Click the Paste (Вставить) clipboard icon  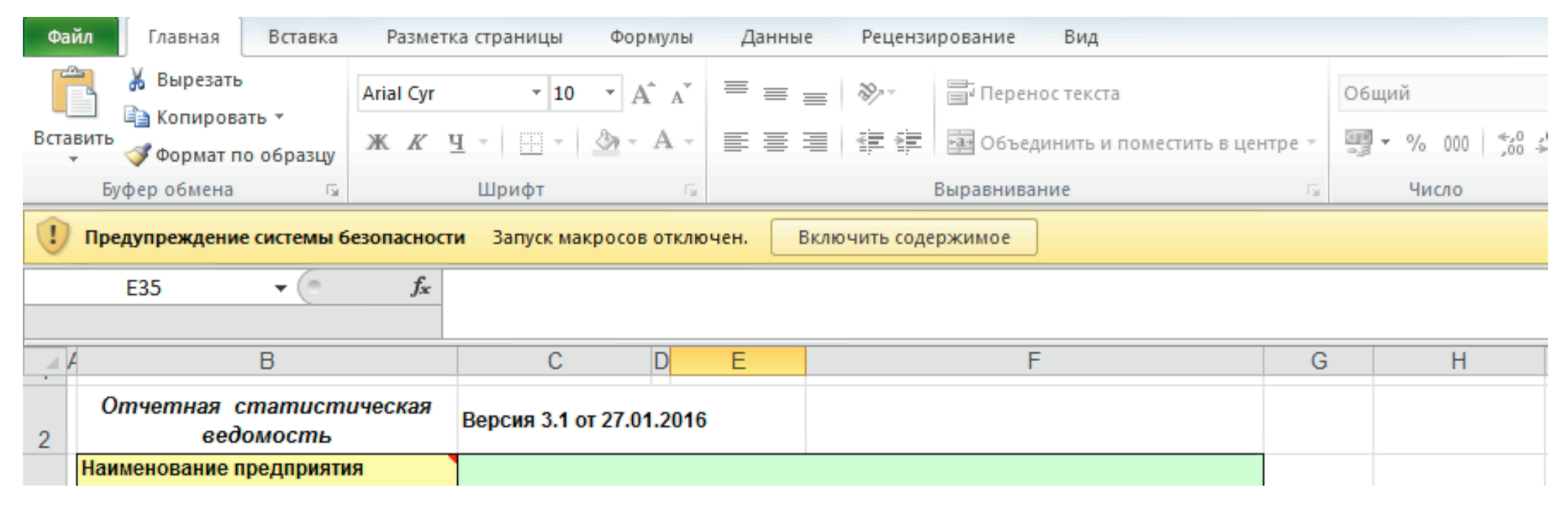(73, 94)
